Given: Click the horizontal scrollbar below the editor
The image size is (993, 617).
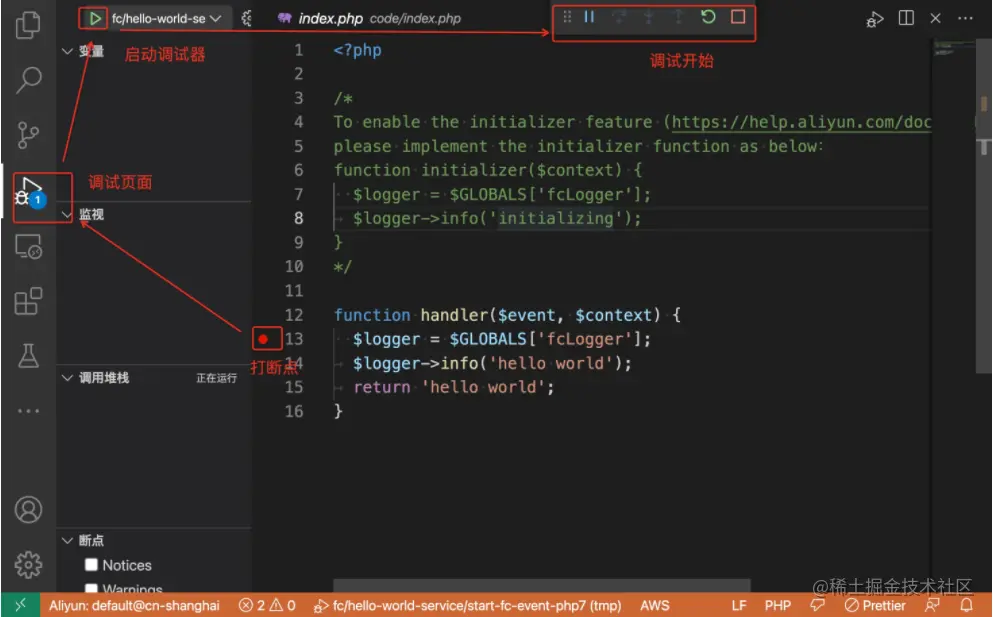Looking at the screenshot, I should [x=541, y=584].
